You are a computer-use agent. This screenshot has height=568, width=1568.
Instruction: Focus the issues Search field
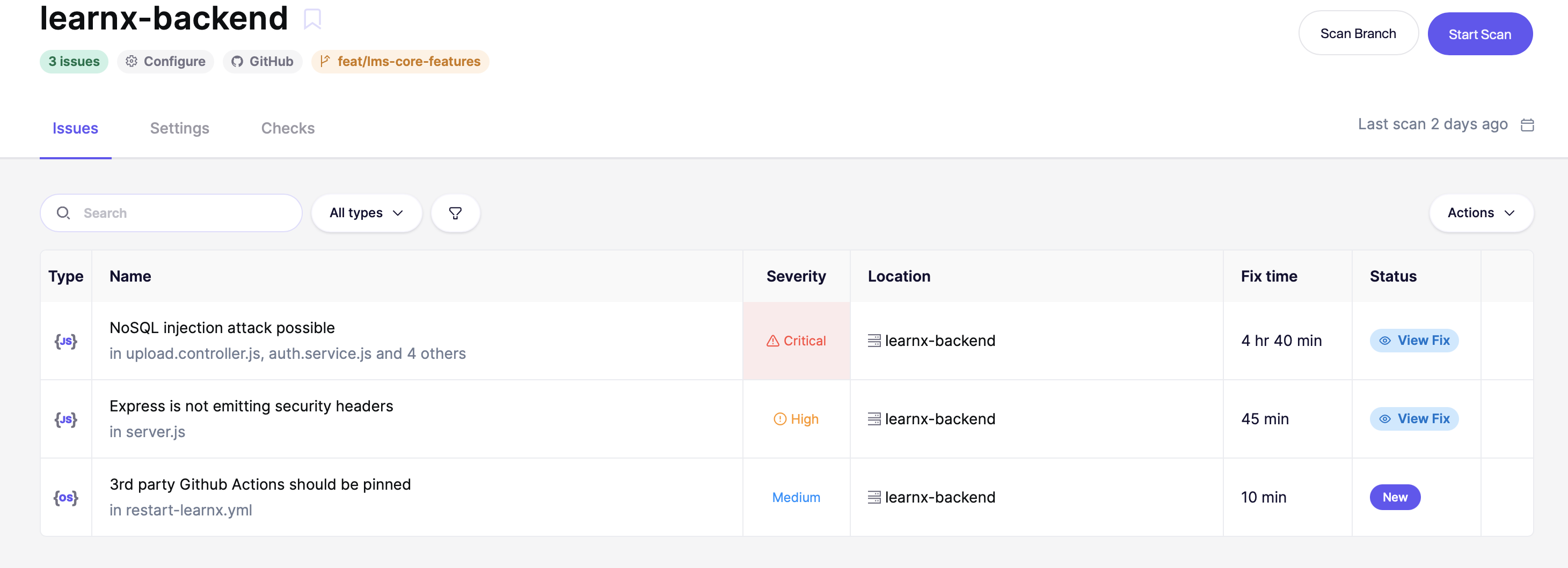(183, 213)
